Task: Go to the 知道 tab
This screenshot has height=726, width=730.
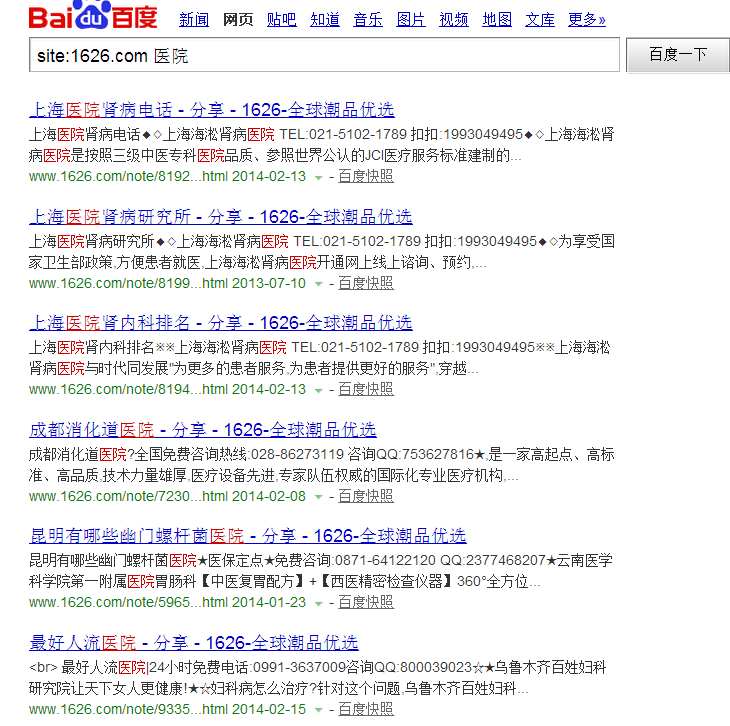Action: [x=324, y=20]
